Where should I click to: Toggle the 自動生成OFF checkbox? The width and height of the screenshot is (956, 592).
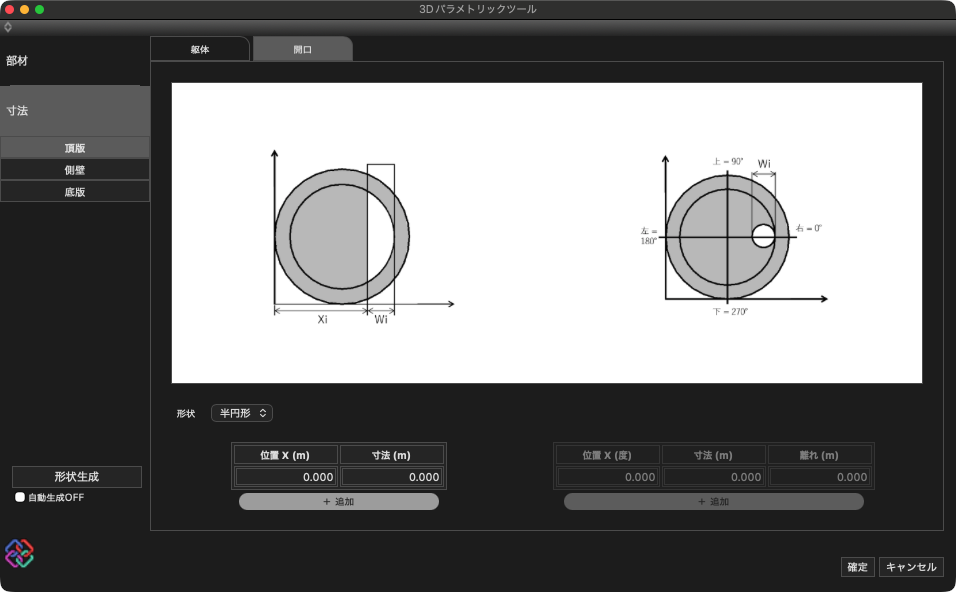(x=20, y=497)
